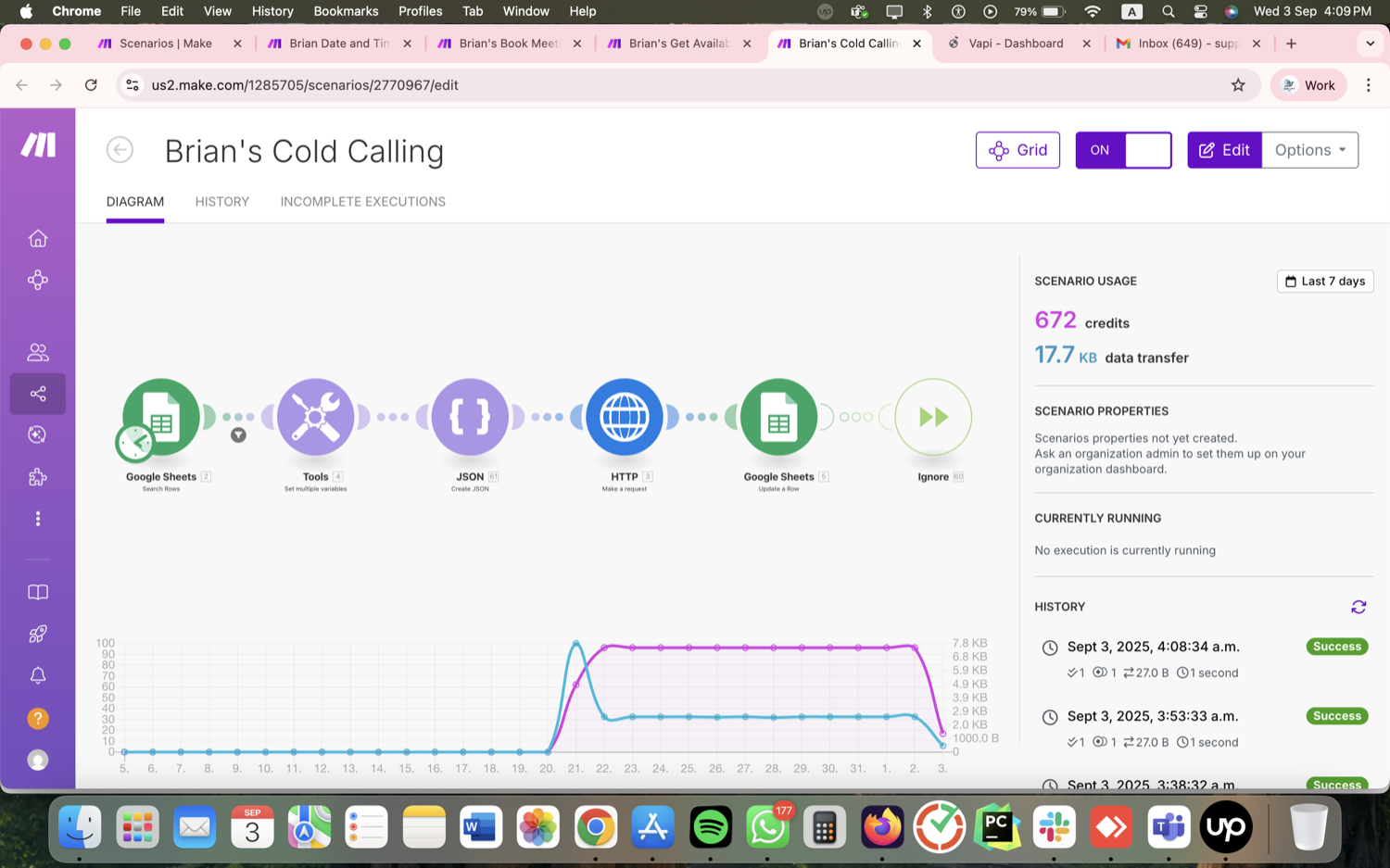This screenshot has width=1390, height=868.
Task: Open Control Center in the menu bar
Action: click(1200, 11)
